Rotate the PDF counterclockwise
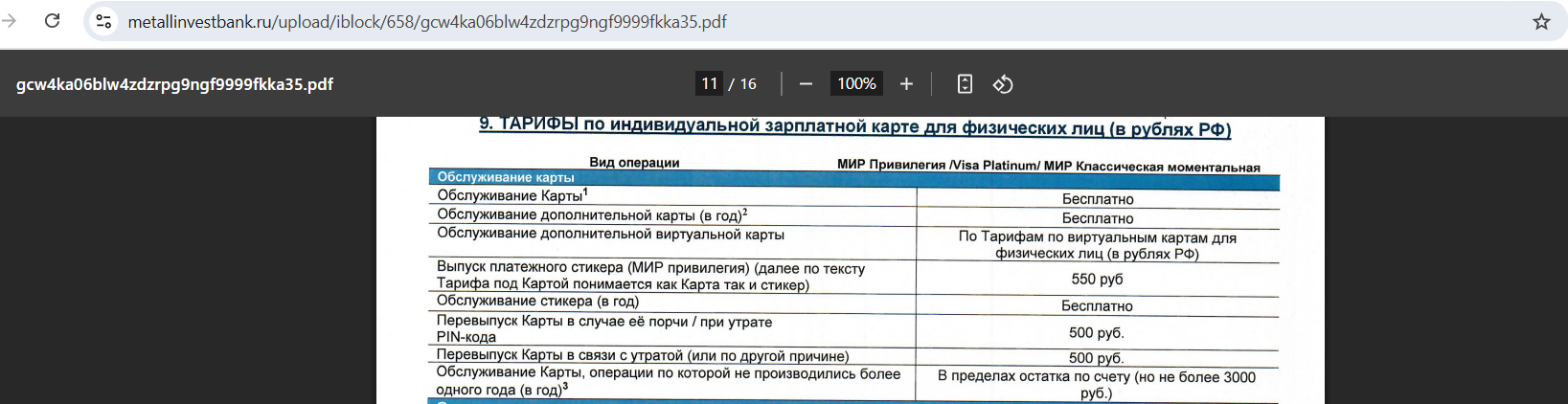 [1003, 84]
